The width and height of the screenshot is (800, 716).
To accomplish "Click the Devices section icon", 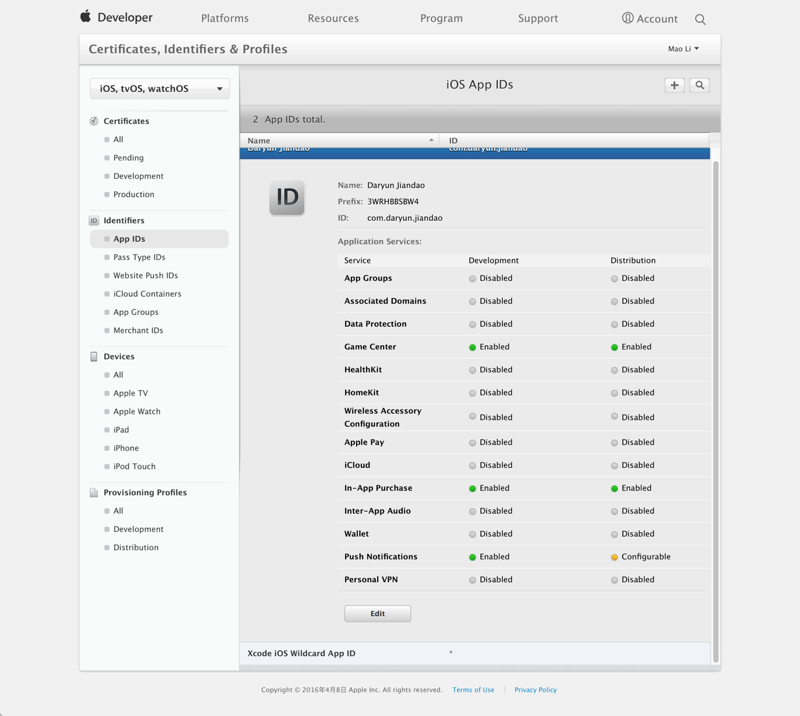I will click(x=94, y=356).
